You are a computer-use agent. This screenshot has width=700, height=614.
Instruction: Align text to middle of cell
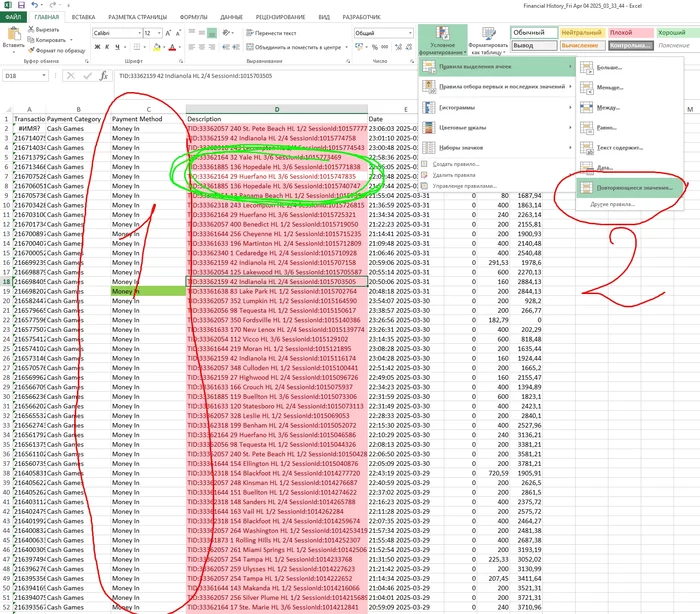click(x=202, y=33)
